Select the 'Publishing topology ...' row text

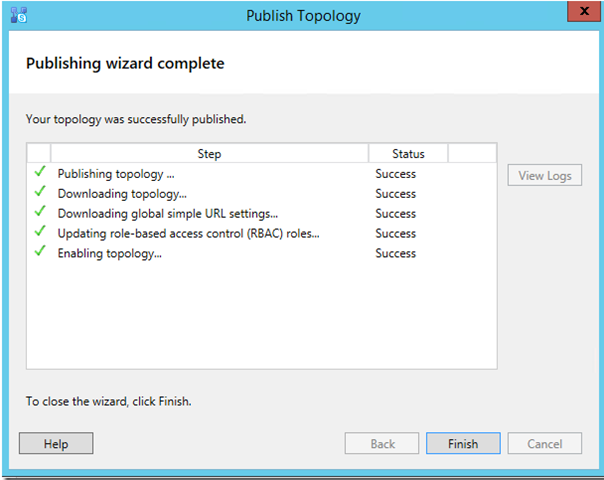(116, 174)
